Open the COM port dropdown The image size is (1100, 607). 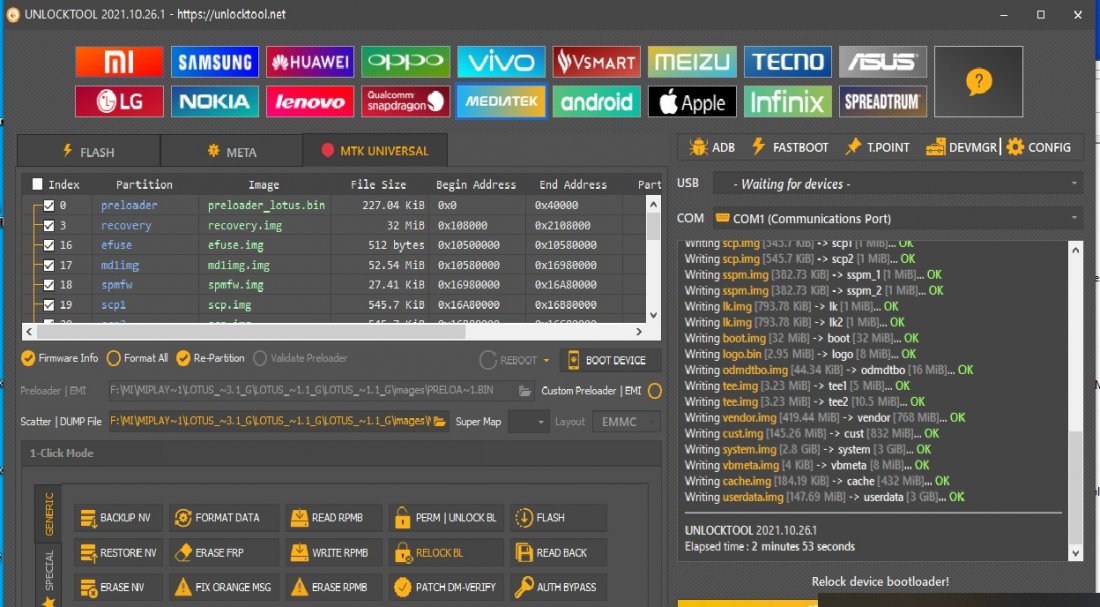[x=897, y=218]
